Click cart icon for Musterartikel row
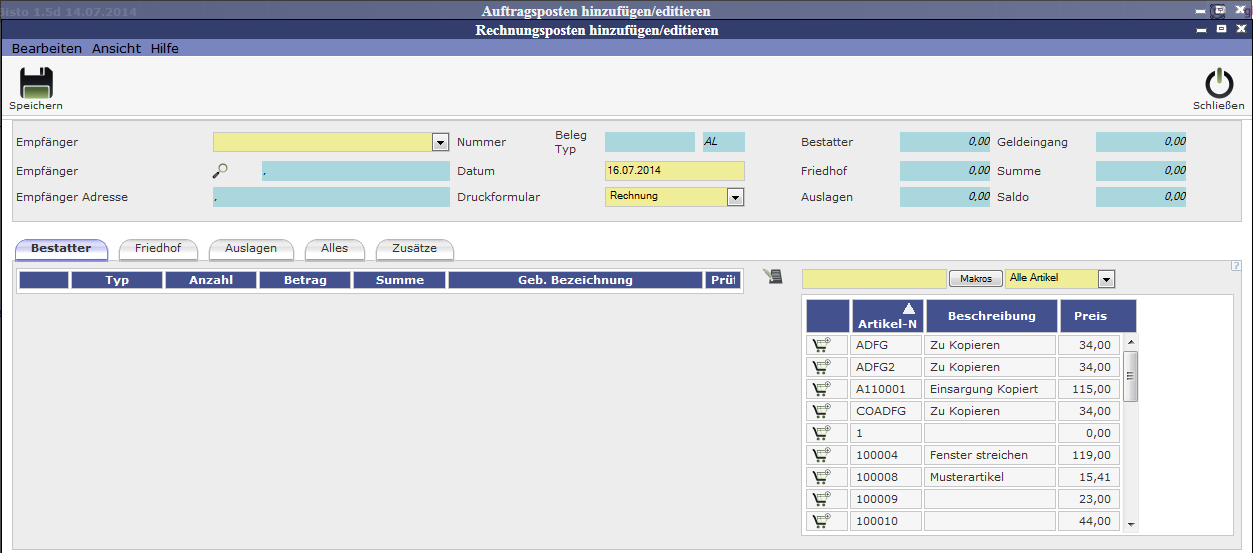The height and width of the screenshot is (553, 1253). tap(821, 477)
